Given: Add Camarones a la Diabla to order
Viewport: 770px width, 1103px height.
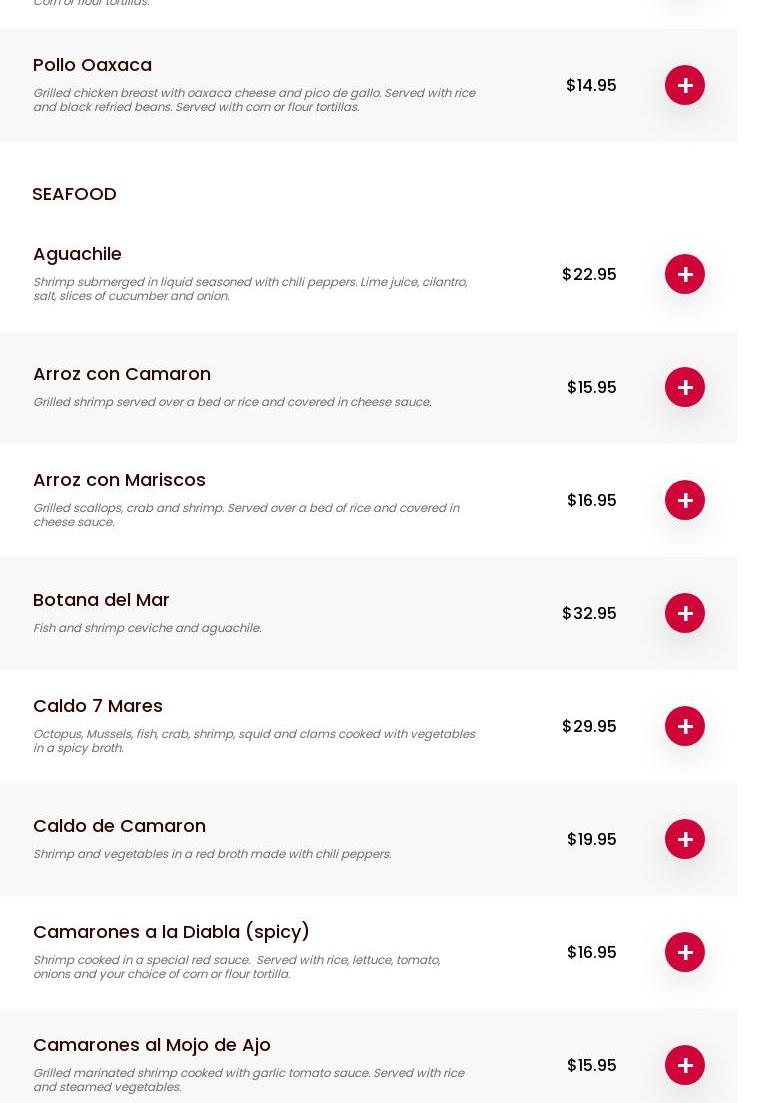Looking at the screenshot, I should point(685,952).
